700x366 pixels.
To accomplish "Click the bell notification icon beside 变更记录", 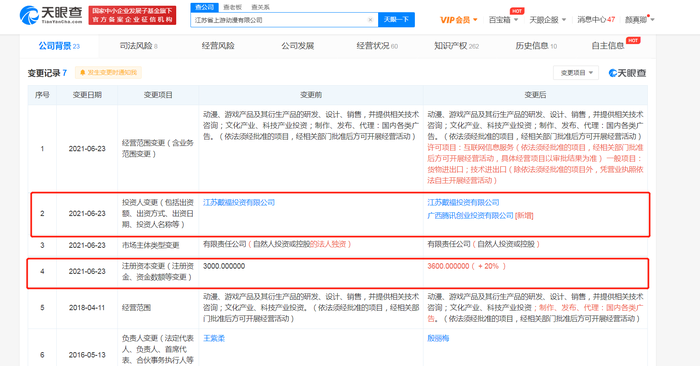I will tap(83, 72).
